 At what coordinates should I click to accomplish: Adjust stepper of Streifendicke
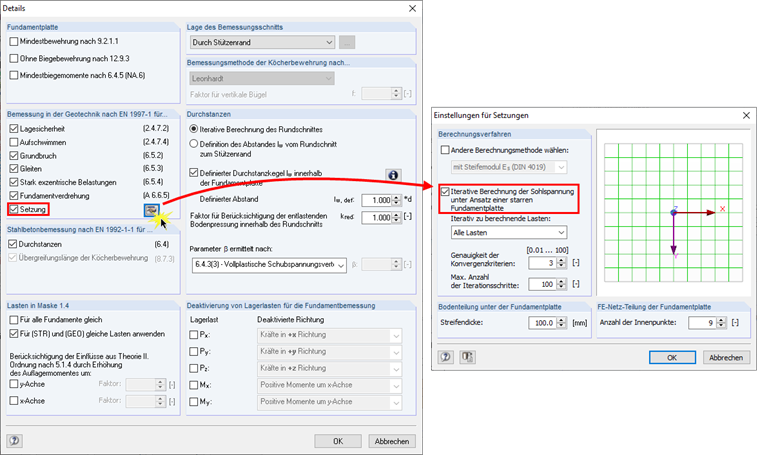click(x=561, y=323)
